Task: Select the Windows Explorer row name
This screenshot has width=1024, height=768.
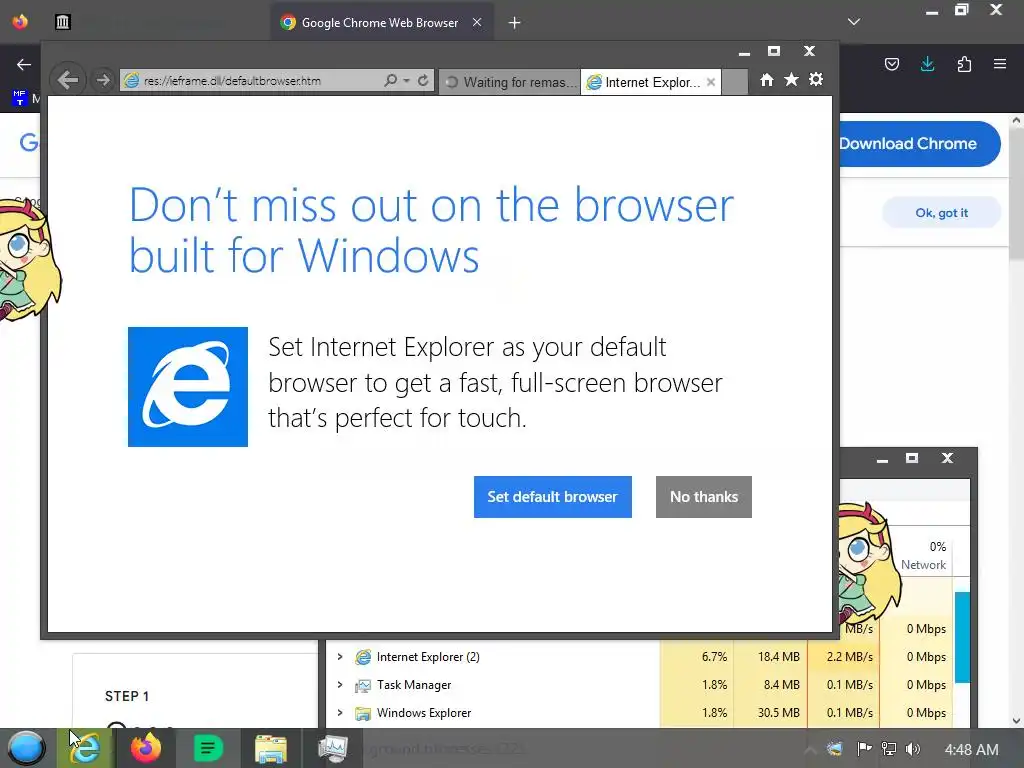Action: pyautogui.click(x=424, y=713)
